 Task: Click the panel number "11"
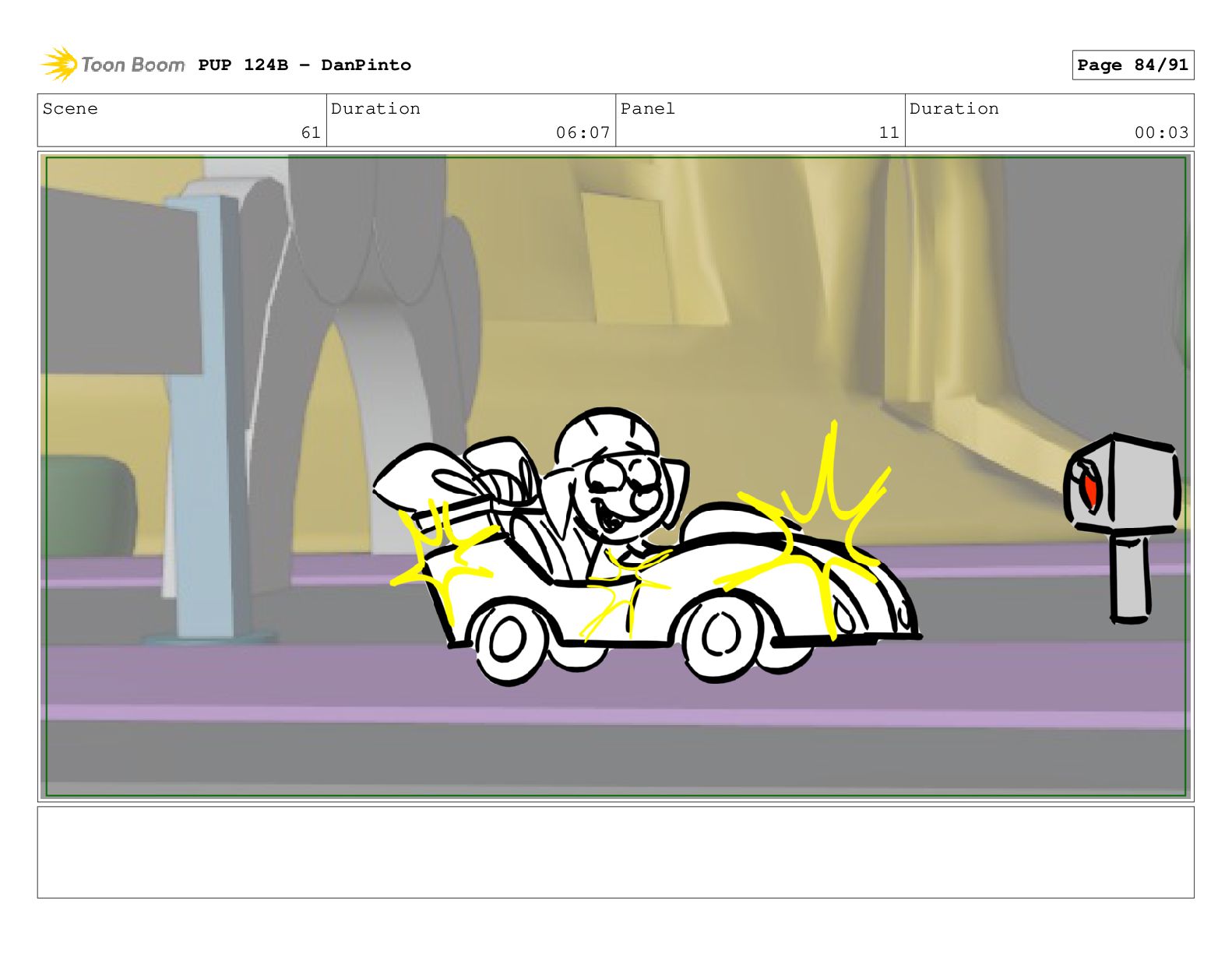[x=889, y=133]
